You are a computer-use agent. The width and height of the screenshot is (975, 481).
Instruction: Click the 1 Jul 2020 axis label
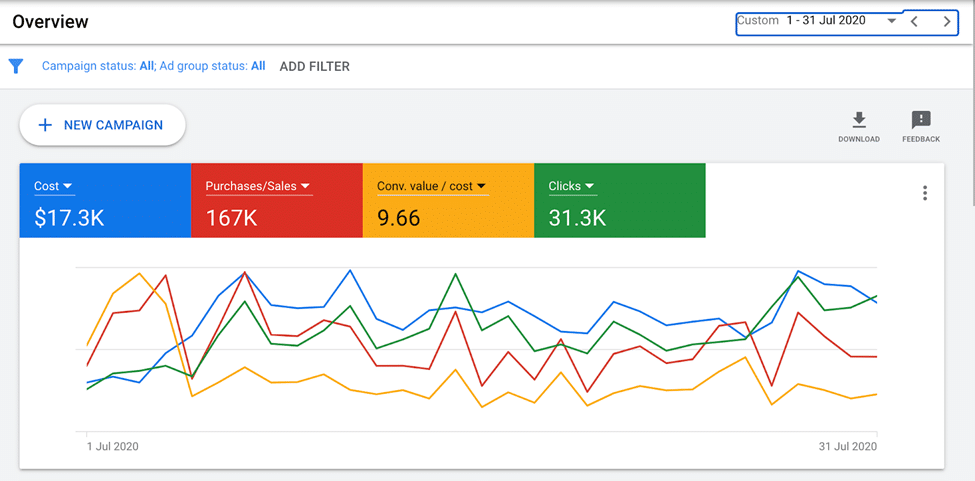click(x=111, y=446)
